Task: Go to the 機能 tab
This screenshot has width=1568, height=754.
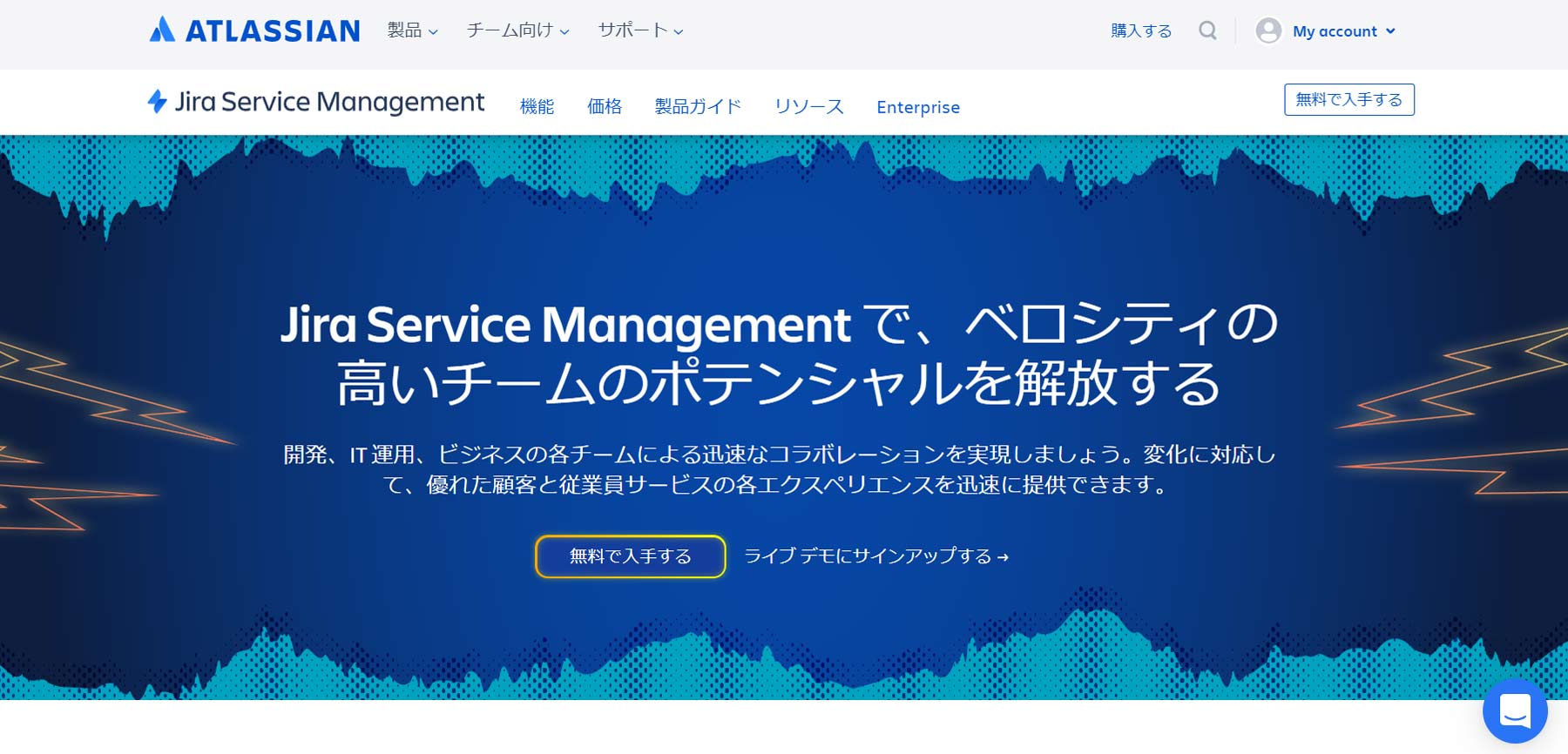Action: [x=537, y=106]
